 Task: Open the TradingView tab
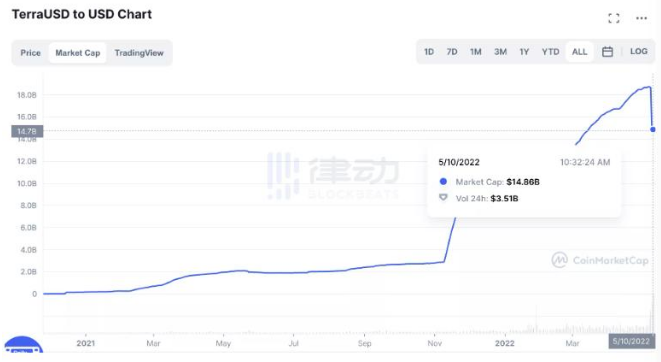(139, 53)
